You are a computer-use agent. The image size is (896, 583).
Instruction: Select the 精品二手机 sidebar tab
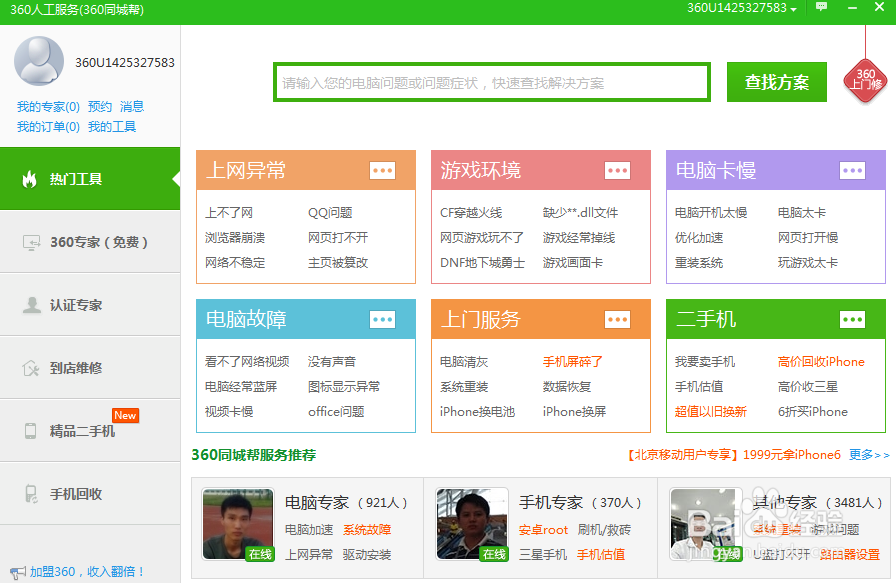point(90,430)
